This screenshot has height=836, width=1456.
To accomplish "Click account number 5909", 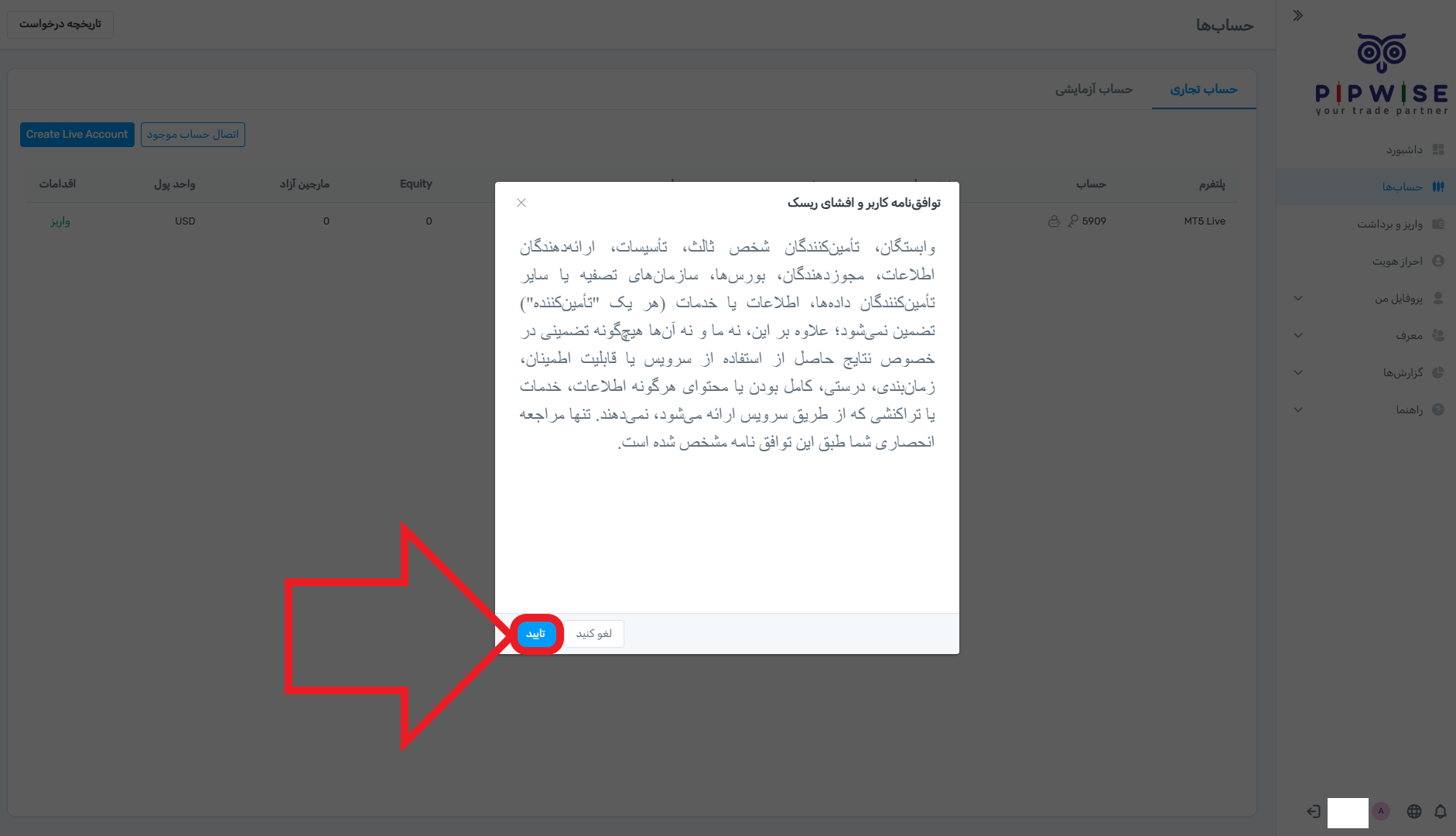I will tap(1094, 221).
